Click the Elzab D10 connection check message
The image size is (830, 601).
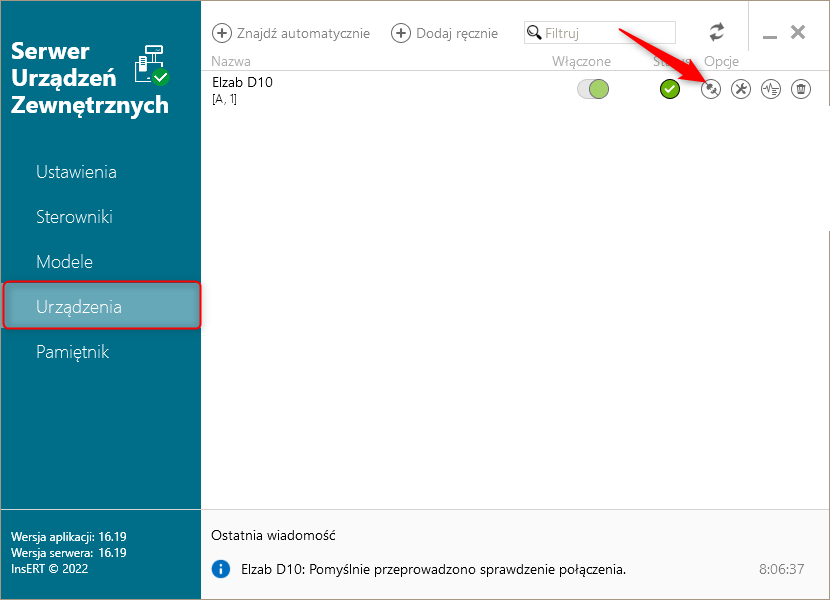[x=434, y=570]
